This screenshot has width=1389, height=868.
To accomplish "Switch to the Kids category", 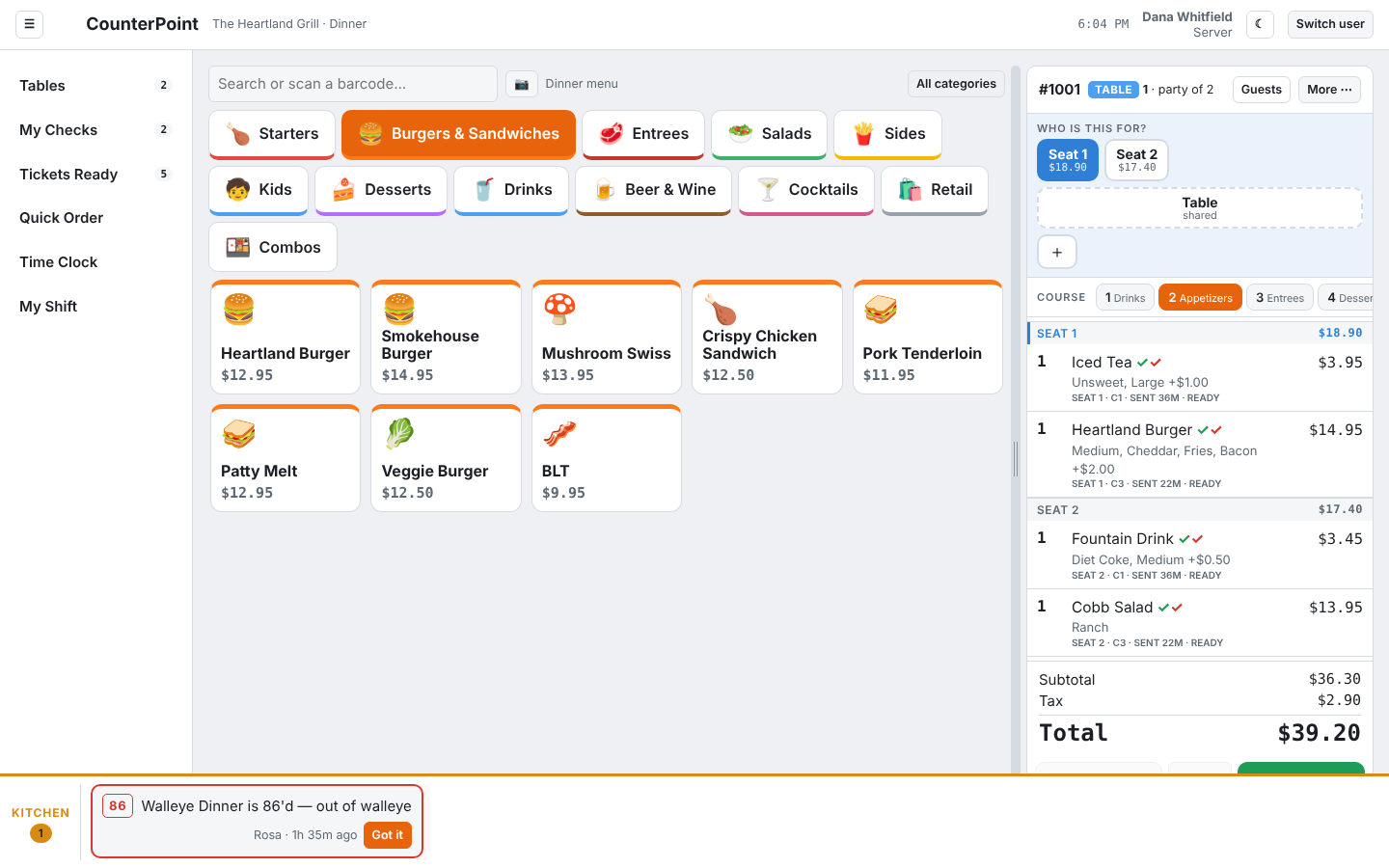I will tap(259, 190).
